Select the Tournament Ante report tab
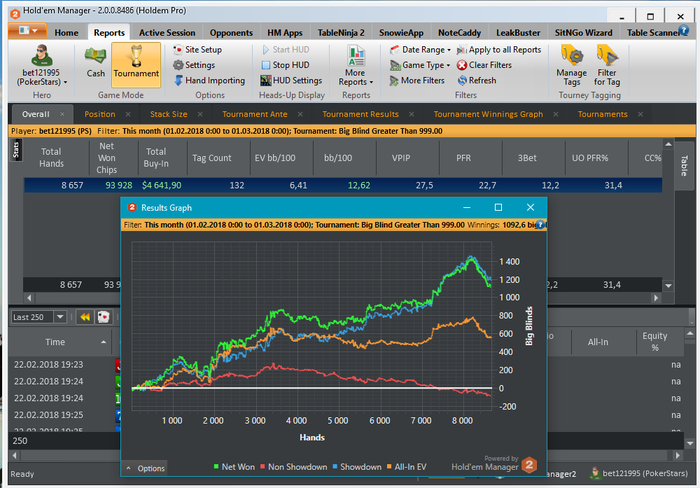The height and width of the screenshot is (488, 700). (x=255, y=114)
